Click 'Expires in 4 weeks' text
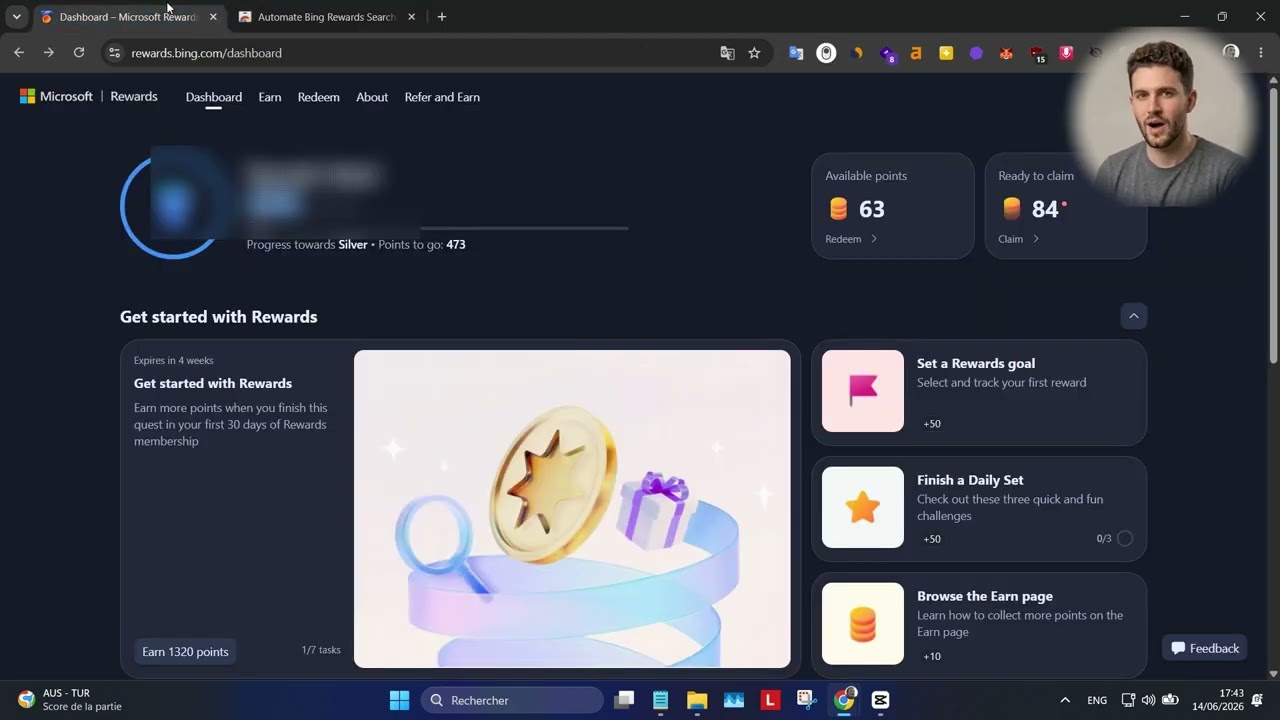 [174, 360]
